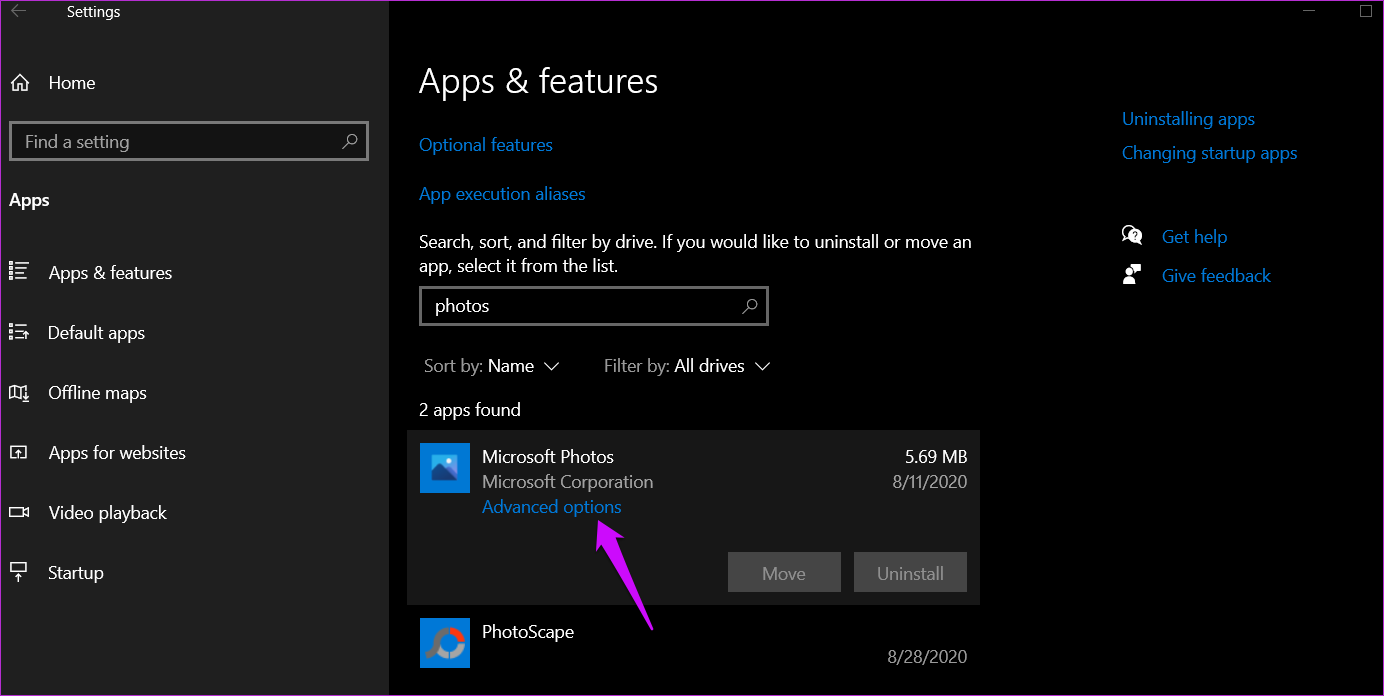Click the Video playback camera icon
Viewport: 1384px width, 696px height.
click(x=18, y=512)
